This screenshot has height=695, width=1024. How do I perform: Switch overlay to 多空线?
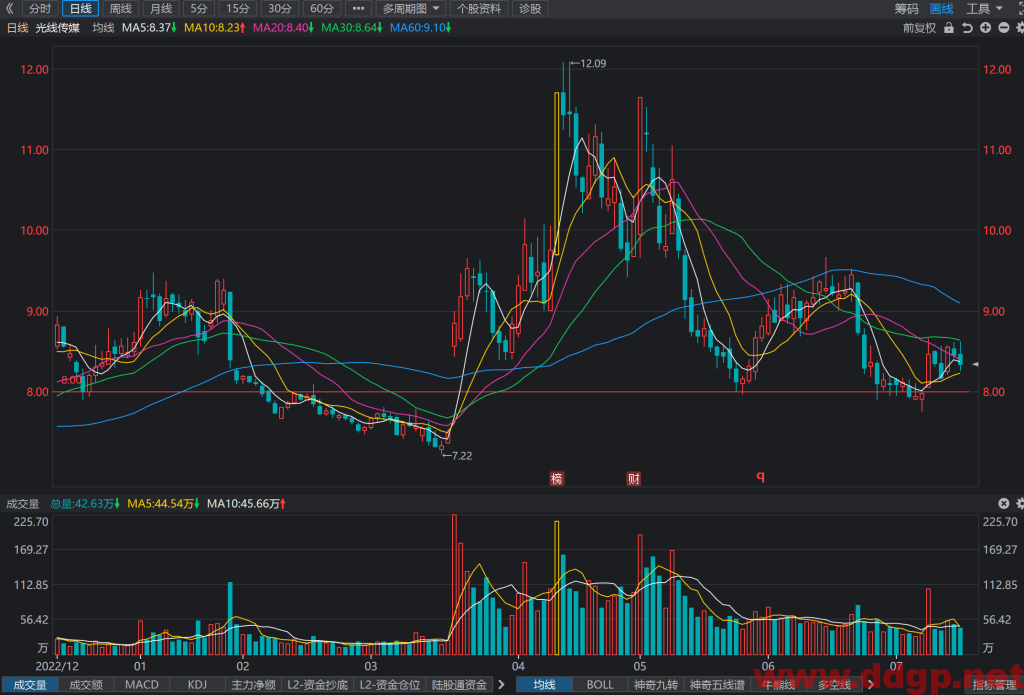[833, 685]
